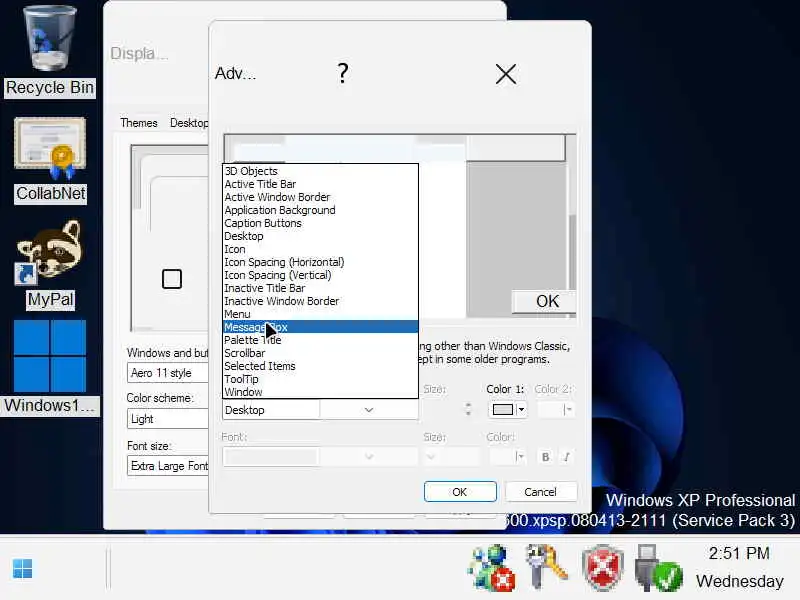This screenshot has width=800, height=600.
Task: Click the small square in Display Properties preview
Action: (x=172, y=279)
